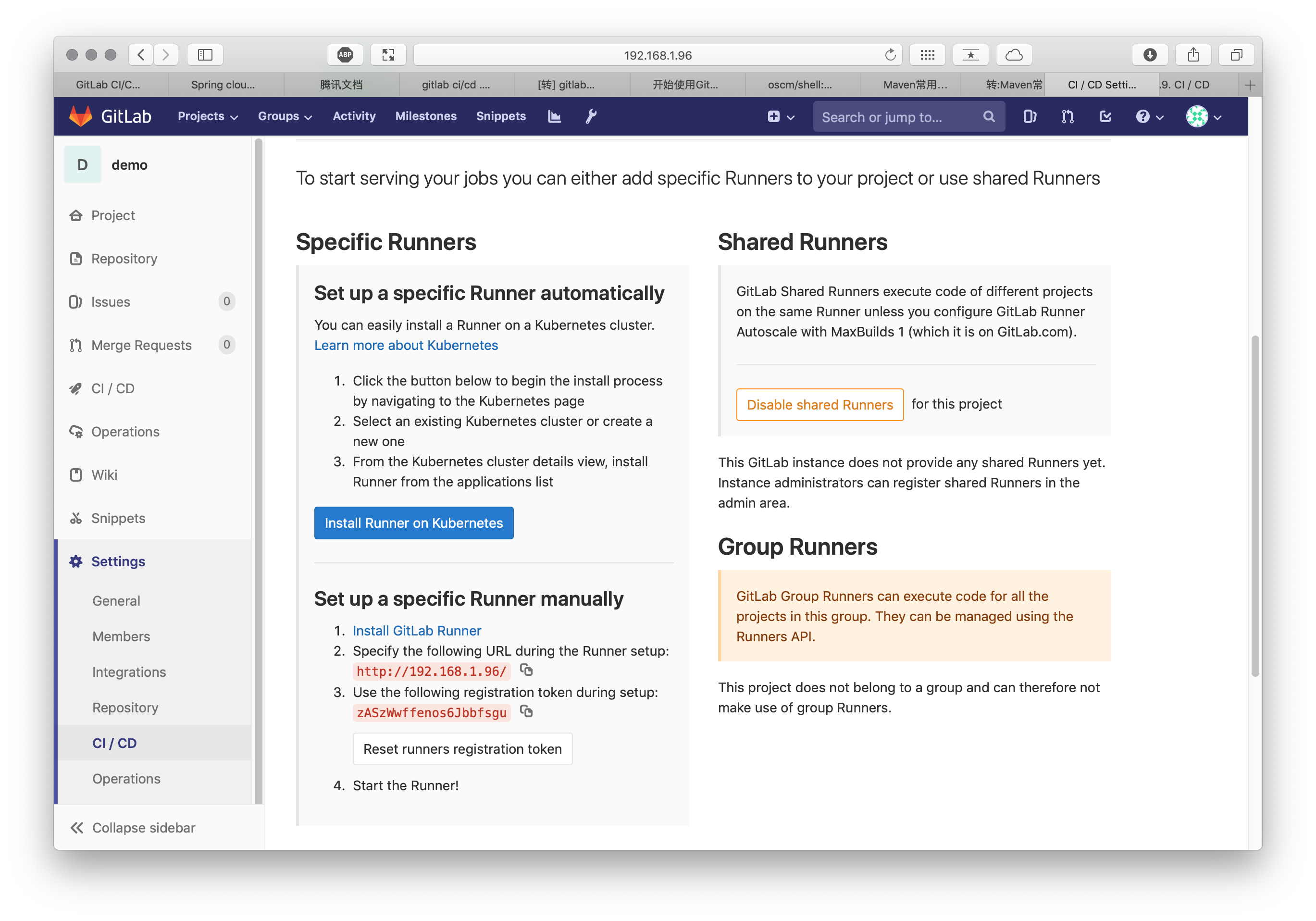Click the Adblock Plus extension icon

tap(345, 55)
